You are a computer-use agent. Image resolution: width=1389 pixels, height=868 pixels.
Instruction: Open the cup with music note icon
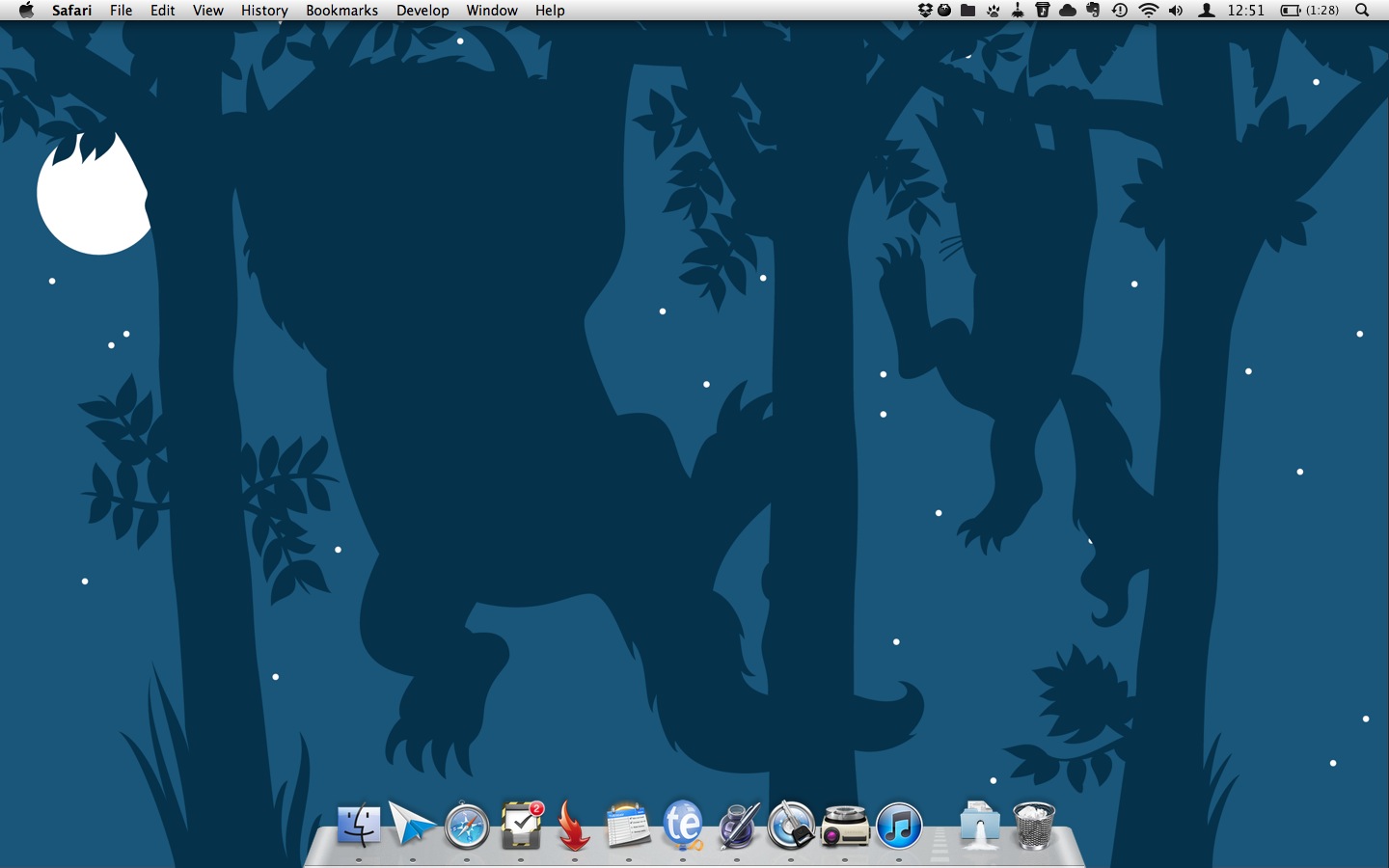coord(1043,11)
